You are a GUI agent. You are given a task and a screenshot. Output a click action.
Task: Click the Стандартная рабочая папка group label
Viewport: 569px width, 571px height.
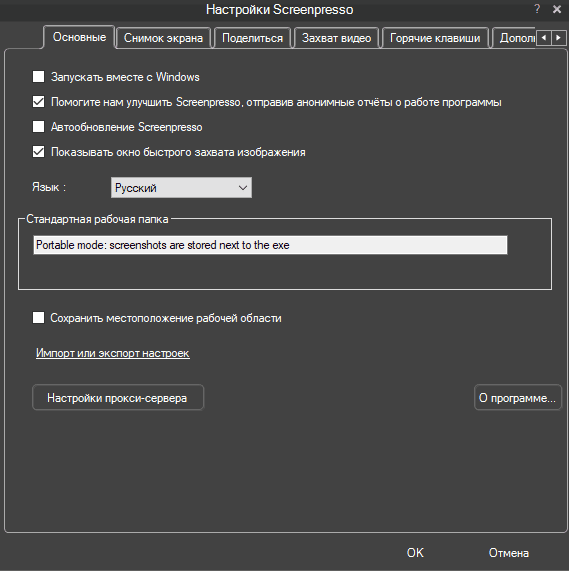pos(97,219)
